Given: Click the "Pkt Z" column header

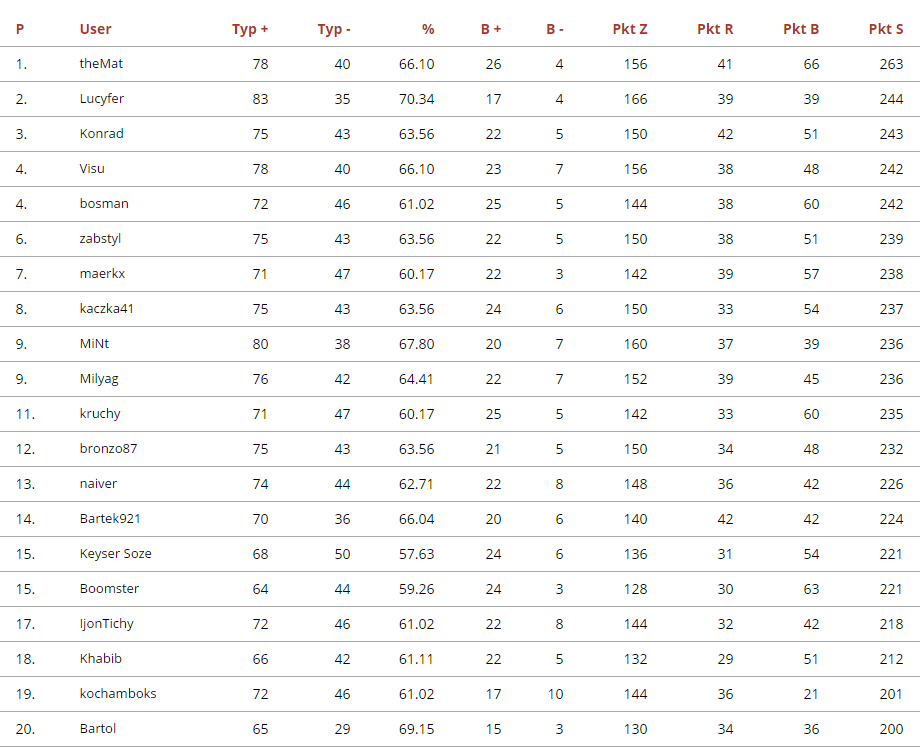Looking at the screenshot, I should [630, 29].
